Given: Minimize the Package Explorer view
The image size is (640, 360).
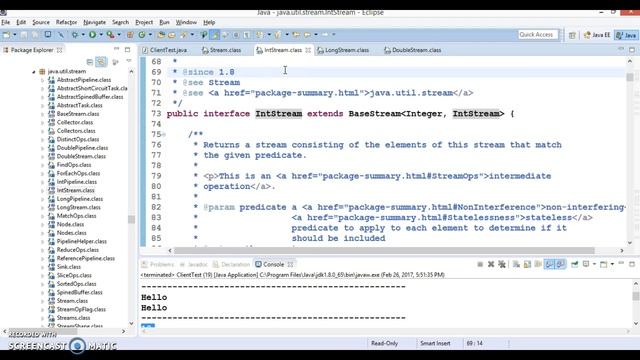Looking at the screenshot, I should coord(116,49).
